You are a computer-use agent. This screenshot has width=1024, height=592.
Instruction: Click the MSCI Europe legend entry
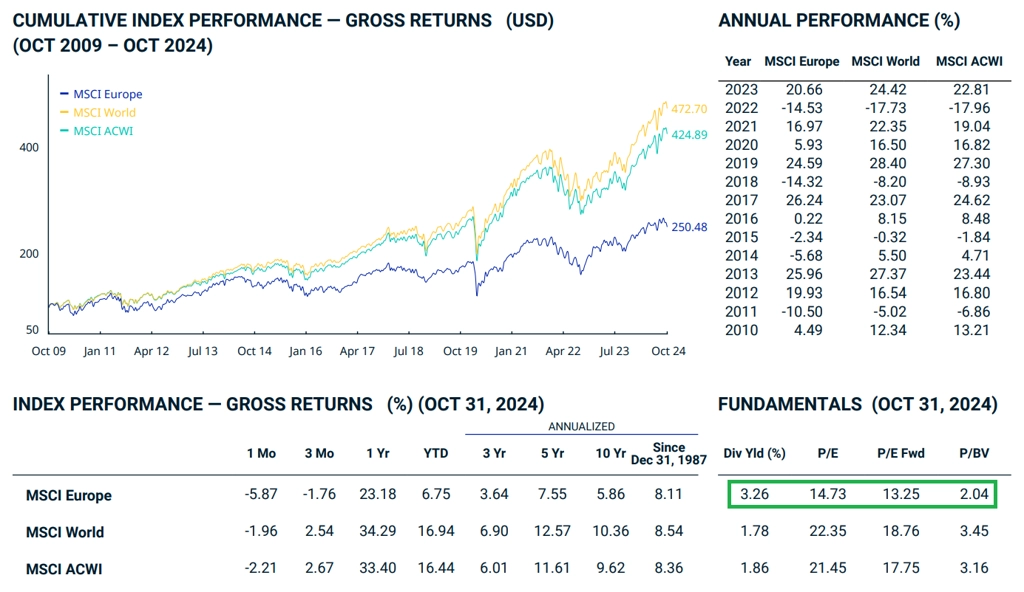(101, 94)
